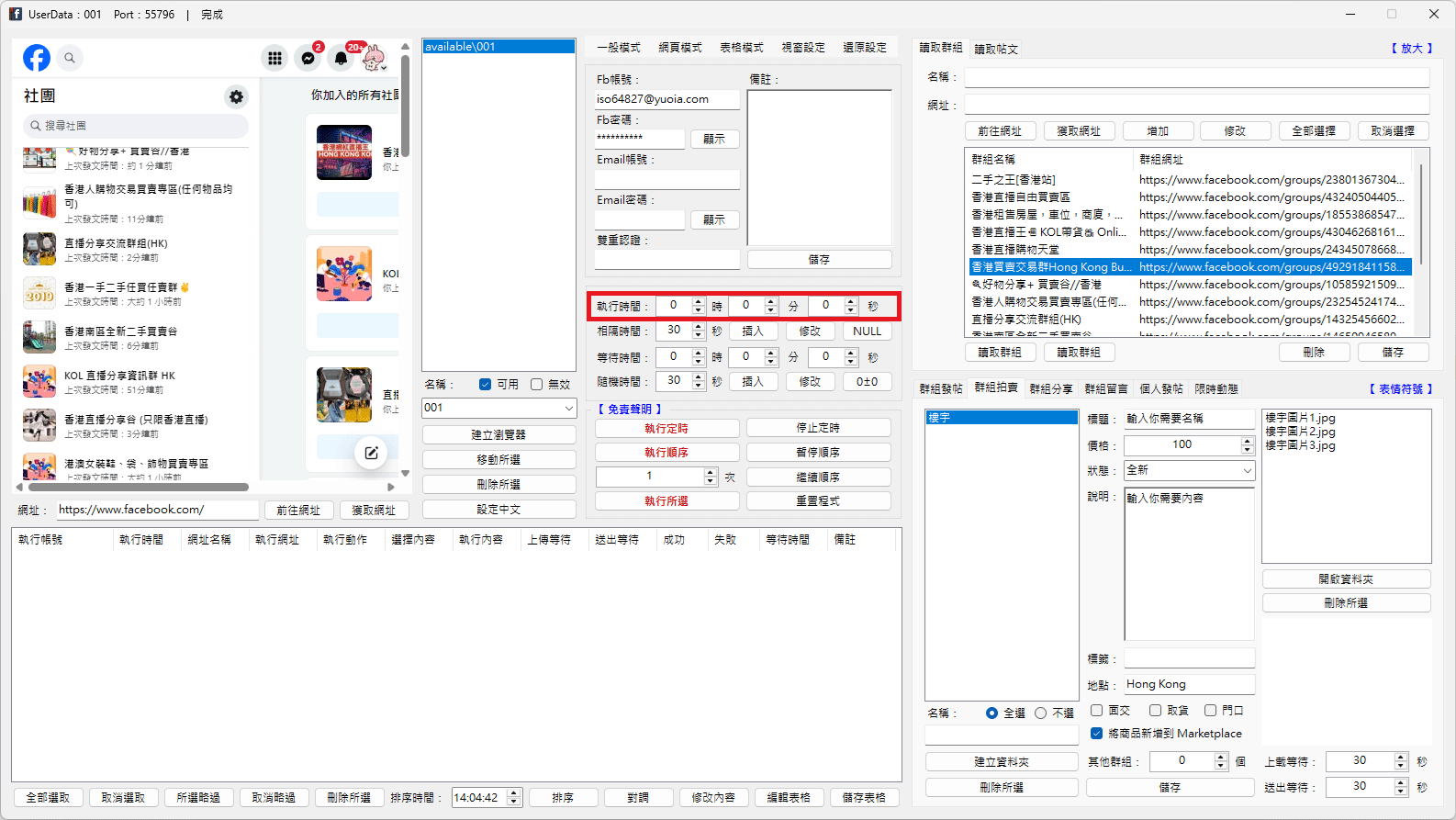Toggle the 面交 checkbox
The height and width of the screenshot is (820, 1456).
coord(1096,710)
